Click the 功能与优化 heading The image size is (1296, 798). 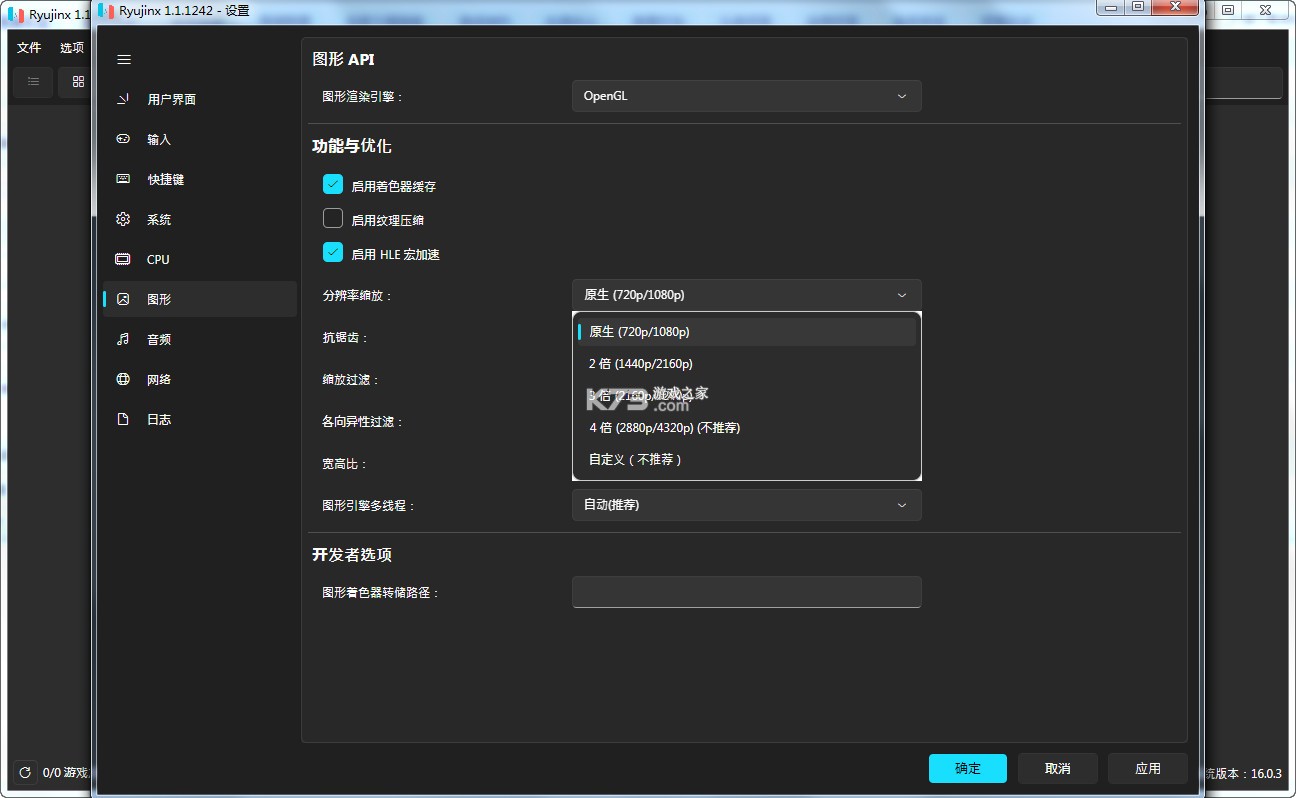coord(352,146)
